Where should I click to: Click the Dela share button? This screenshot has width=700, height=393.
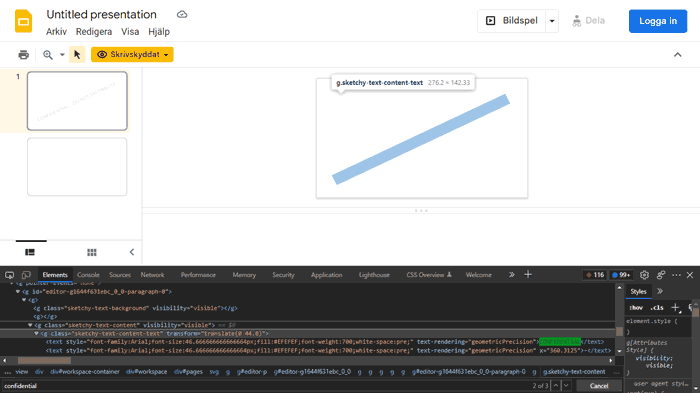pyautogui.click(x=588, y=21)
